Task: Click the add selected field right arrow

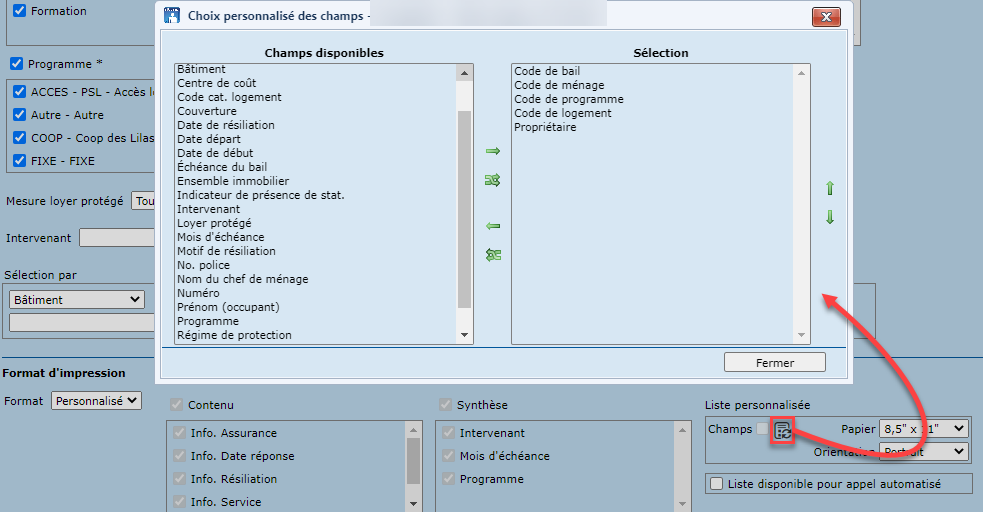Action: [x=492, y=151]
